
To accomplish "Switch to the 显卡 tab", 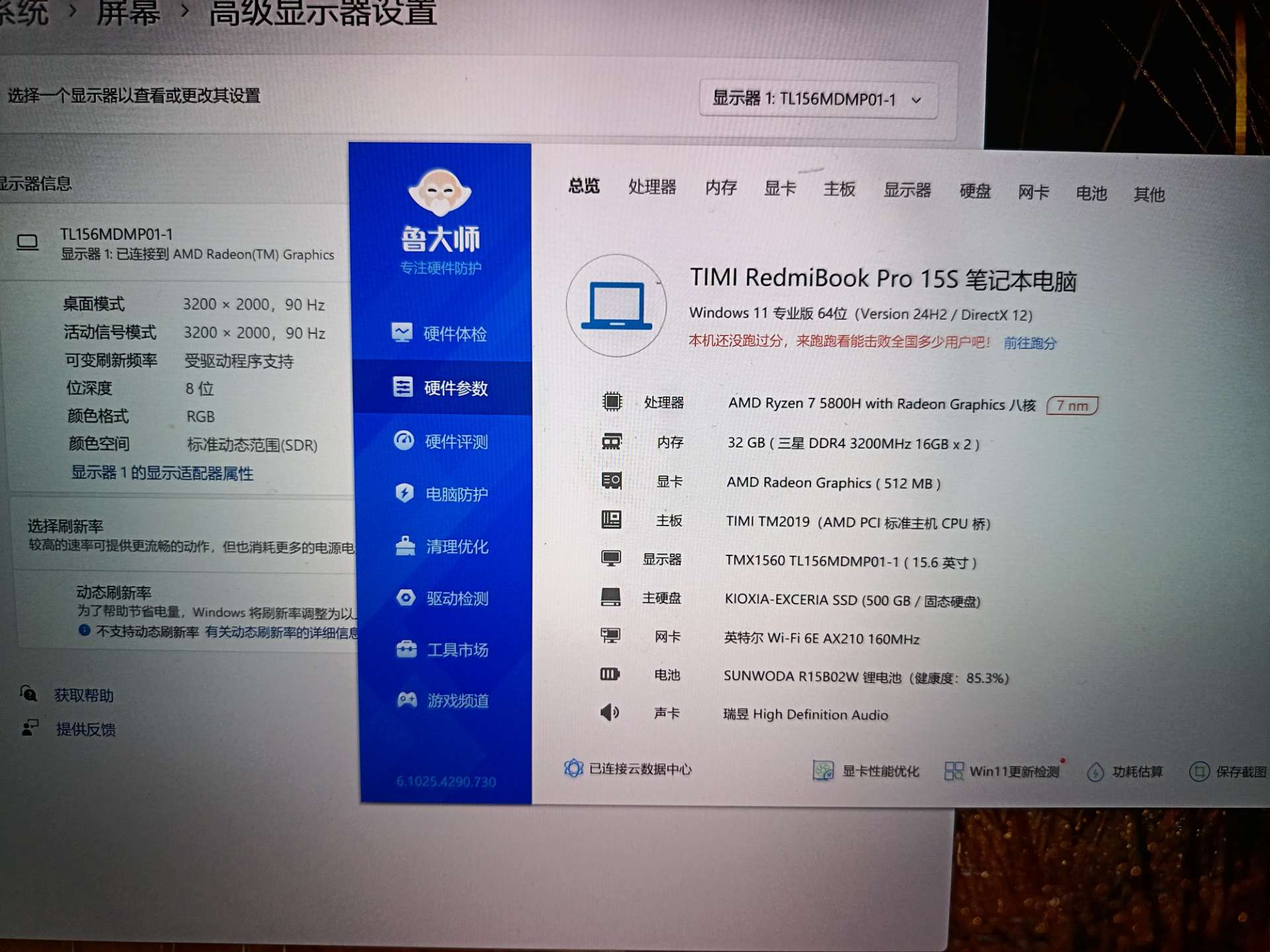I will point(780,188).
